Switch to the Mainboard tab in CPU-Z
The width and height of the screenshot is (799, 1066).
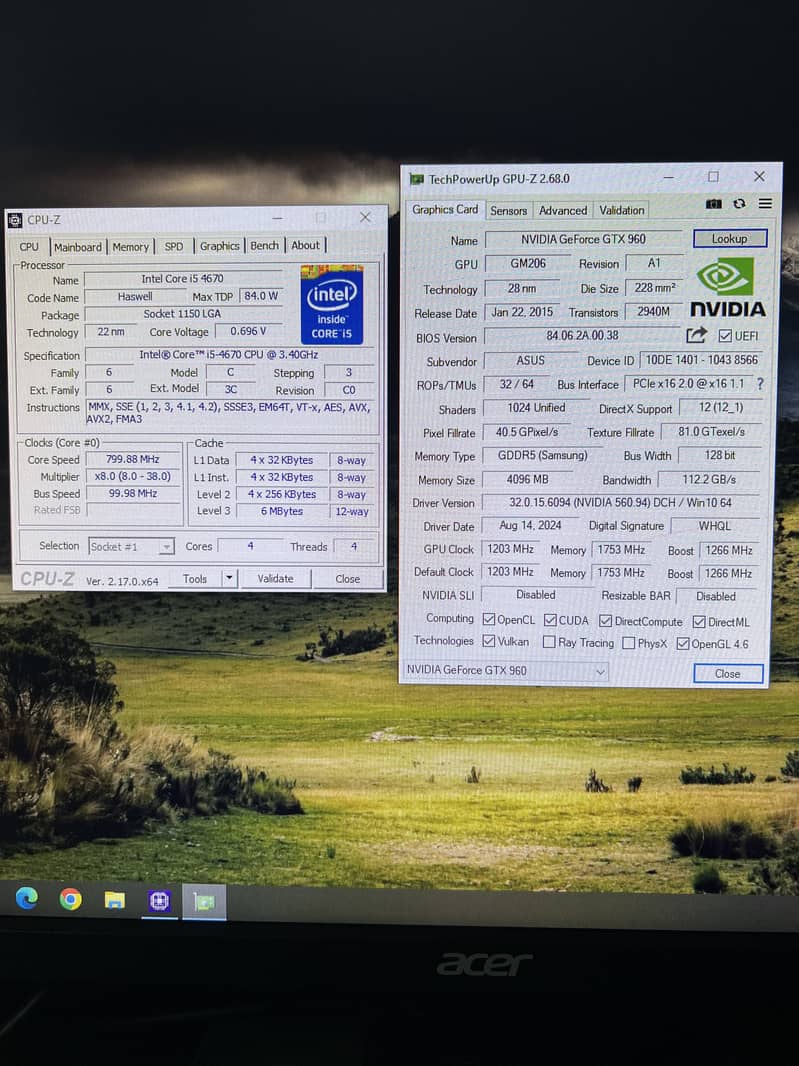point(78,247)
